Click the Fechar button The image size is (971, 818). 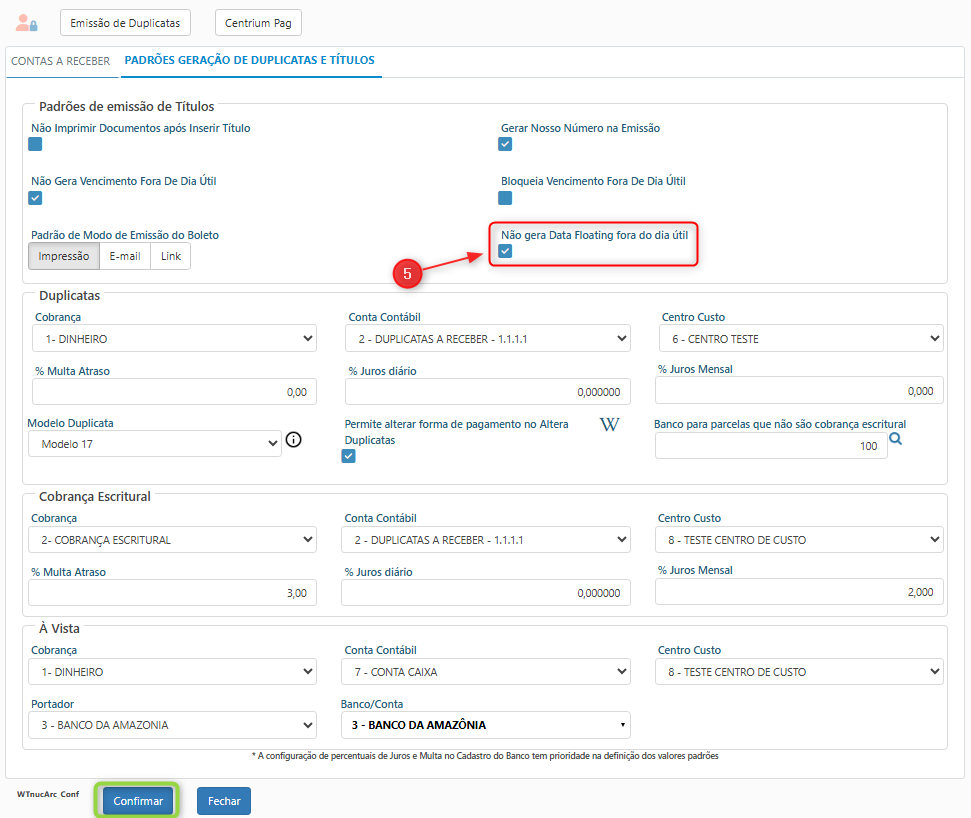[x=224, y=801]
